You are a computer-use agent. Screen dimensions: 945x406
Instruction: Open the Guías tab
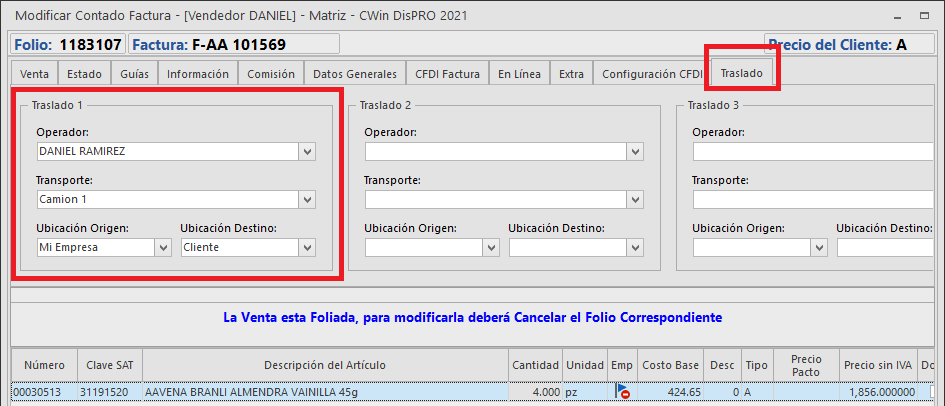pyautogui.click(x=134, y=74)
